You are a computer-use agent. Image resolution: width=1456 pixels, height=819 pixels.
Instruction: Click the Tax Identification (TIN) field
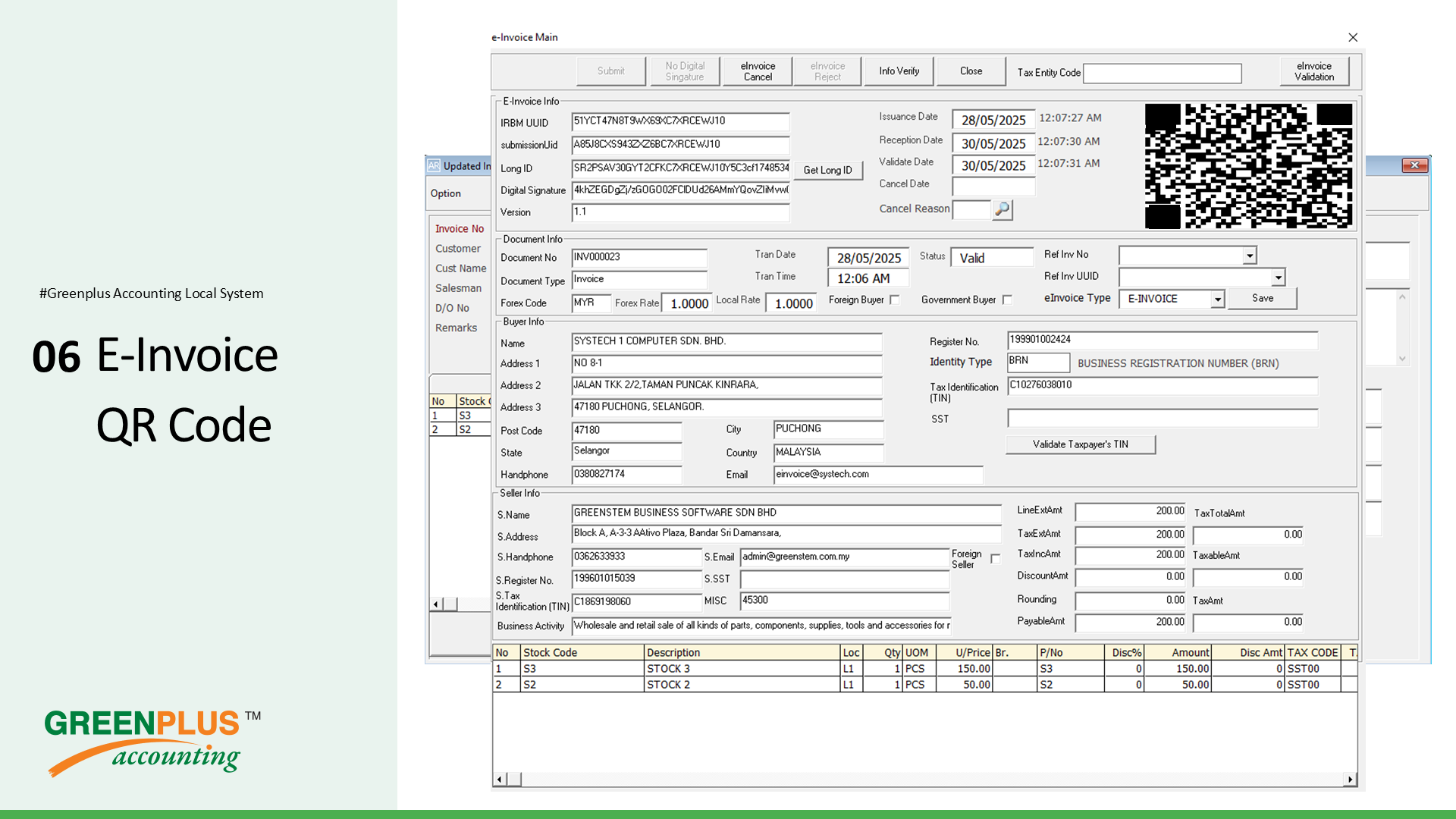click(x=1163, y=386)
